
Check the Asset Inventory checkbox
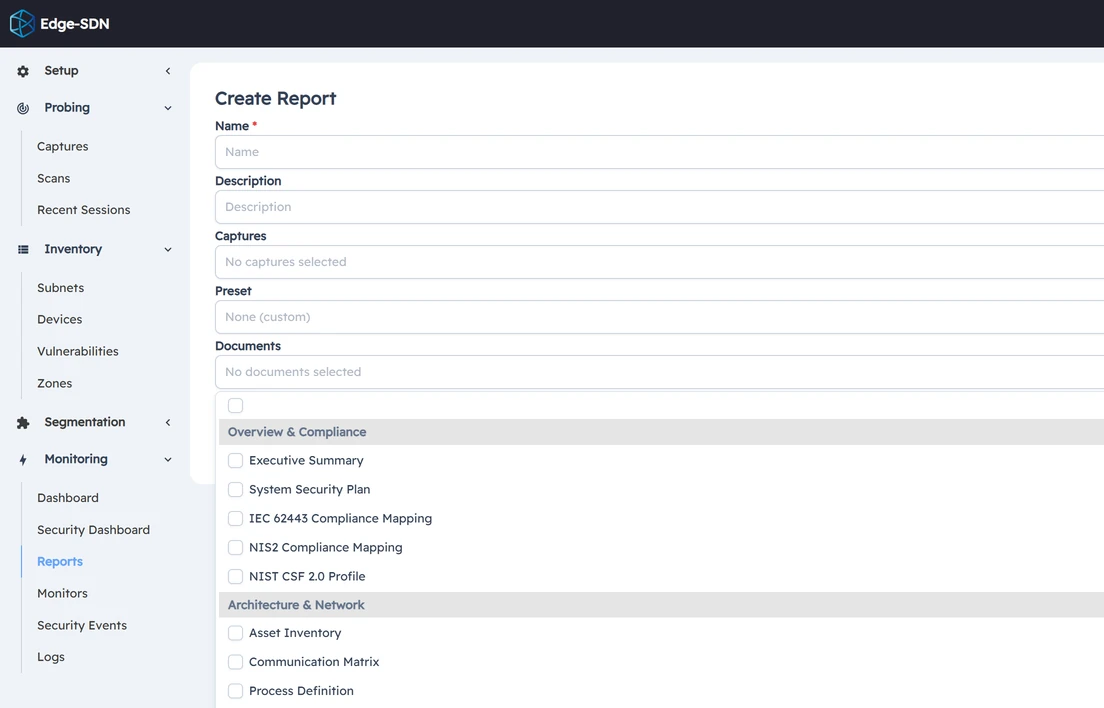(235, 633)
